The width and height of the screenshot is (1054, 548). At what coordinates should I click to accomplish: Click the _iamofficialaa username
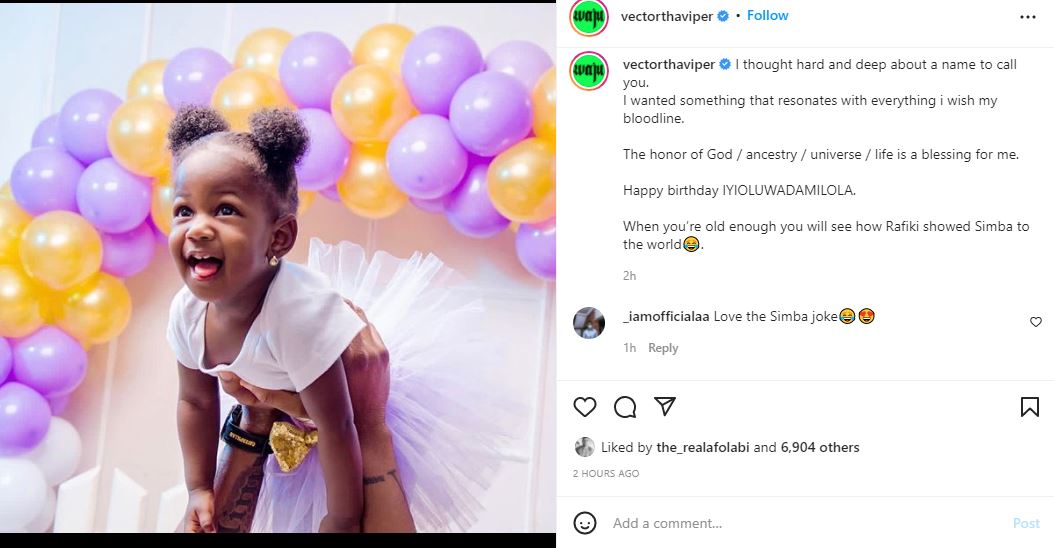pos(666,317)
